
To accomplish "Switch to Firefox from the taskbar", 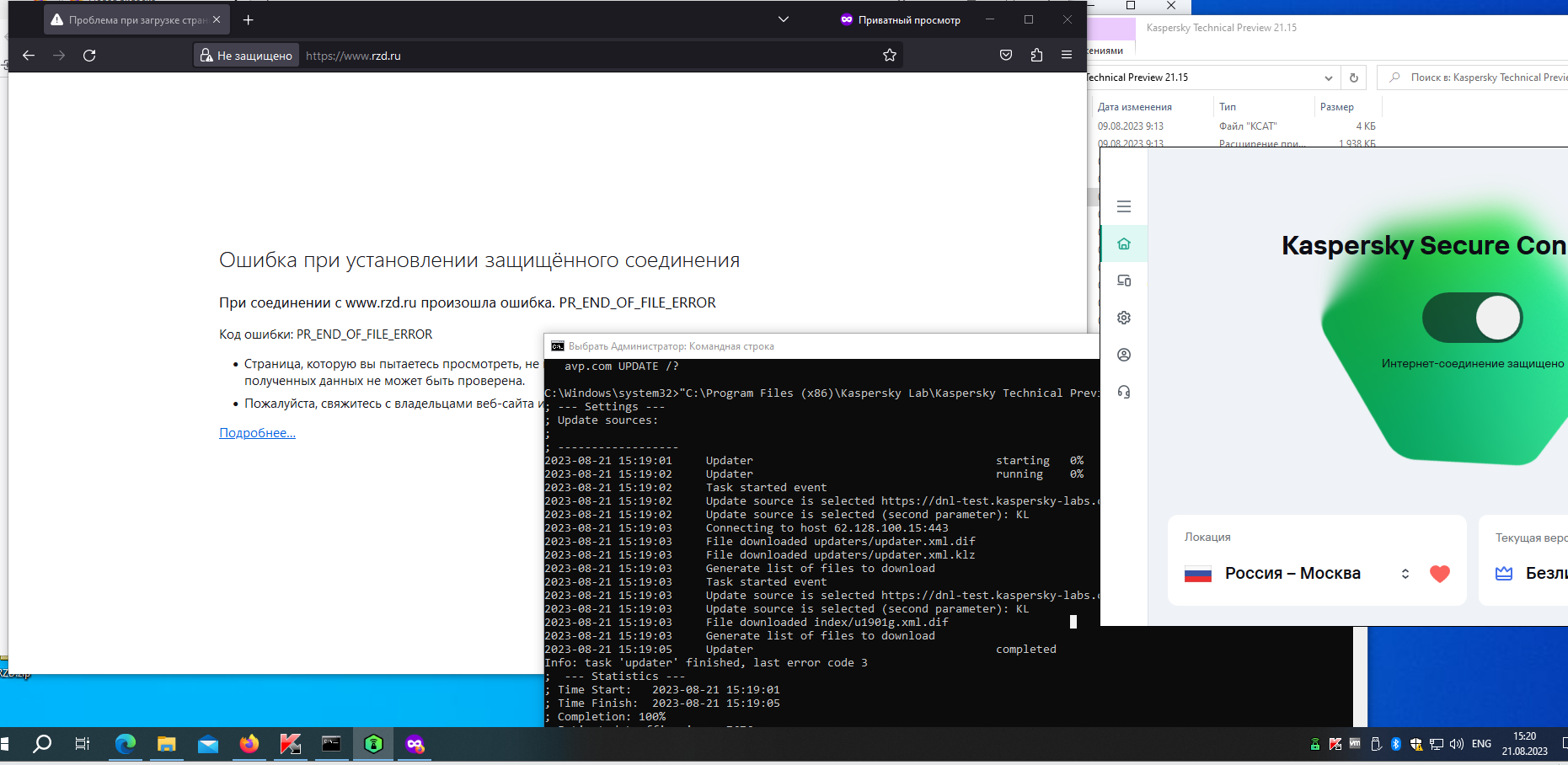I will [249, 744].
